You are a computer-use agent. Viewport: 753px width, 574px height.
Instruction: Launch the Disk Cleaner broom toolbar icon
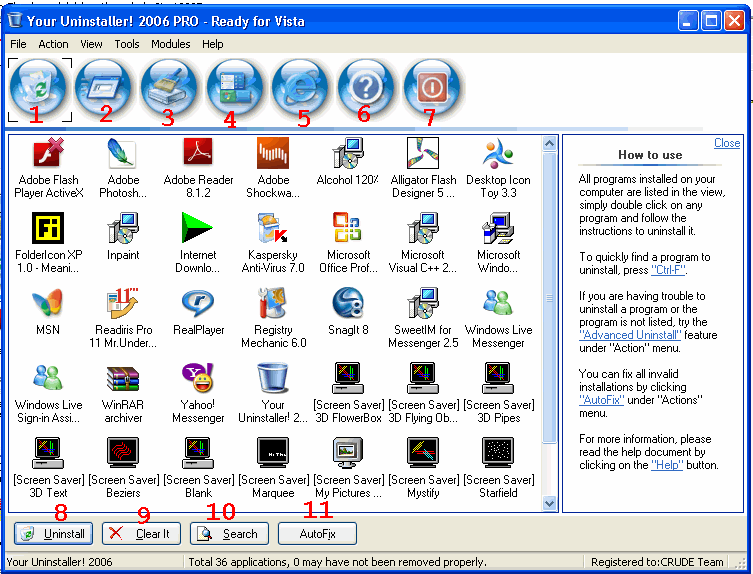pyautogui.click(x=169, y=88)
